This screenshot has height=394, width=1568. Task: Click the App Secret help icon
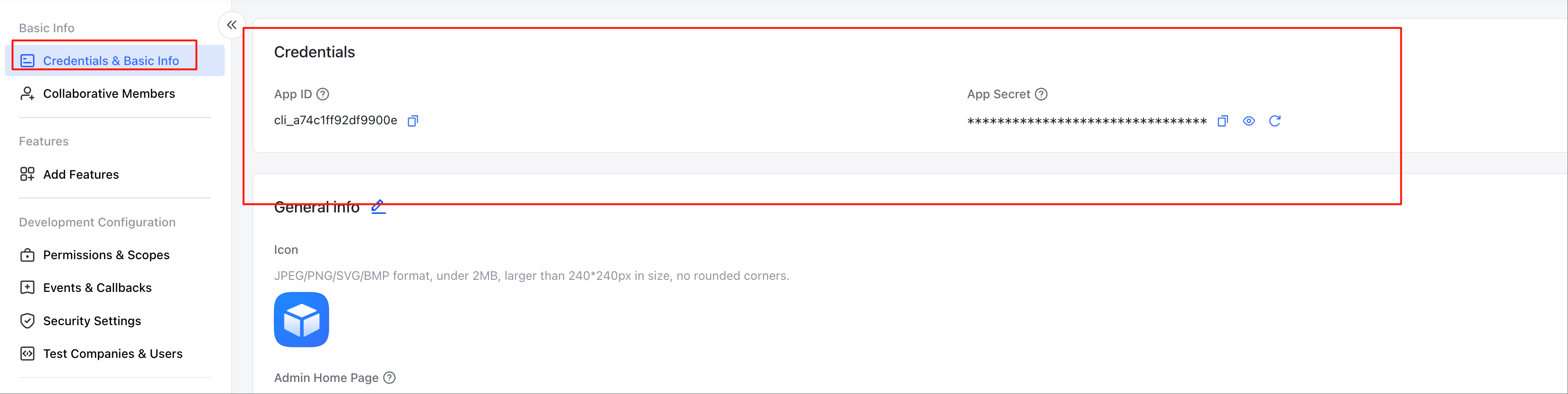pos(1041,94)
